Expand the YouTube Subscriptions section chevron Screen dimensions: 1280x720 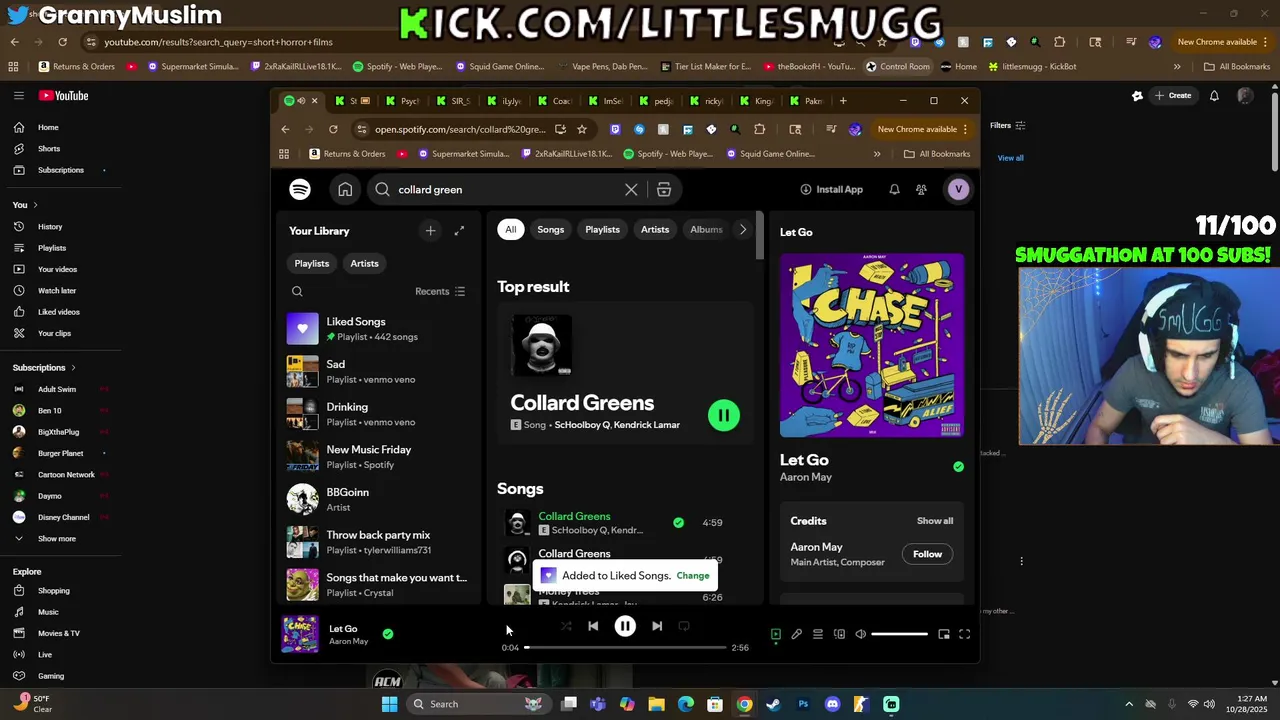pos(73,368)
